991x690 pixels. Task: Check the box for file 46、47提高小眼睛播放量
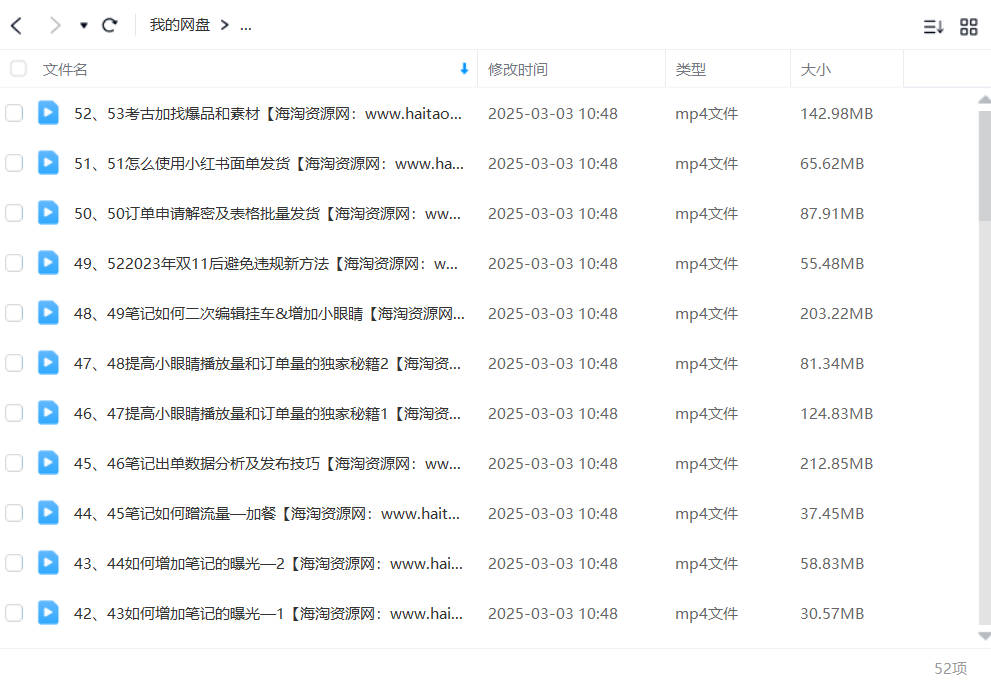(x=14, y=413)
